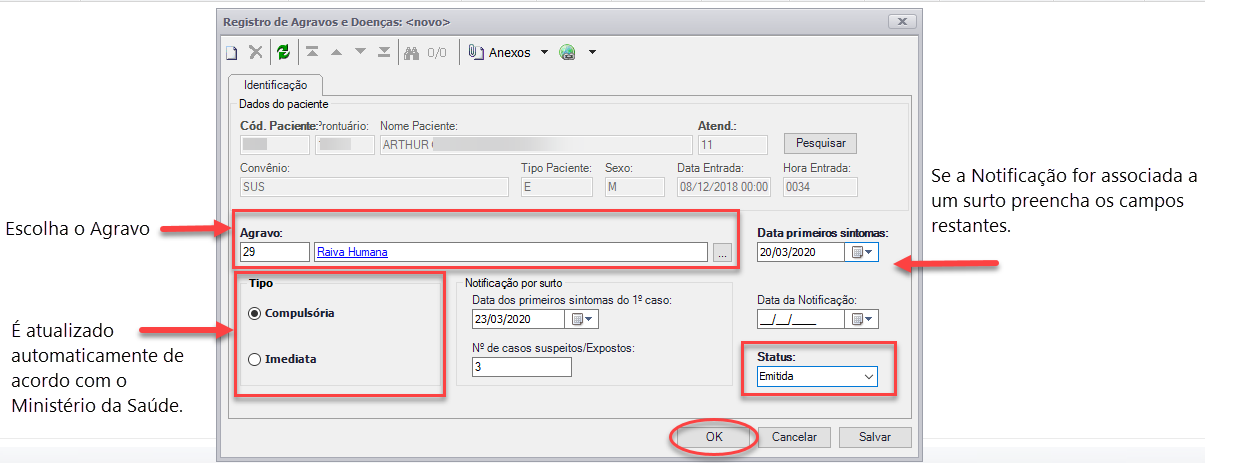Click Data primeiros sintomas field 20/03/2020

click(x=802, y=253)
